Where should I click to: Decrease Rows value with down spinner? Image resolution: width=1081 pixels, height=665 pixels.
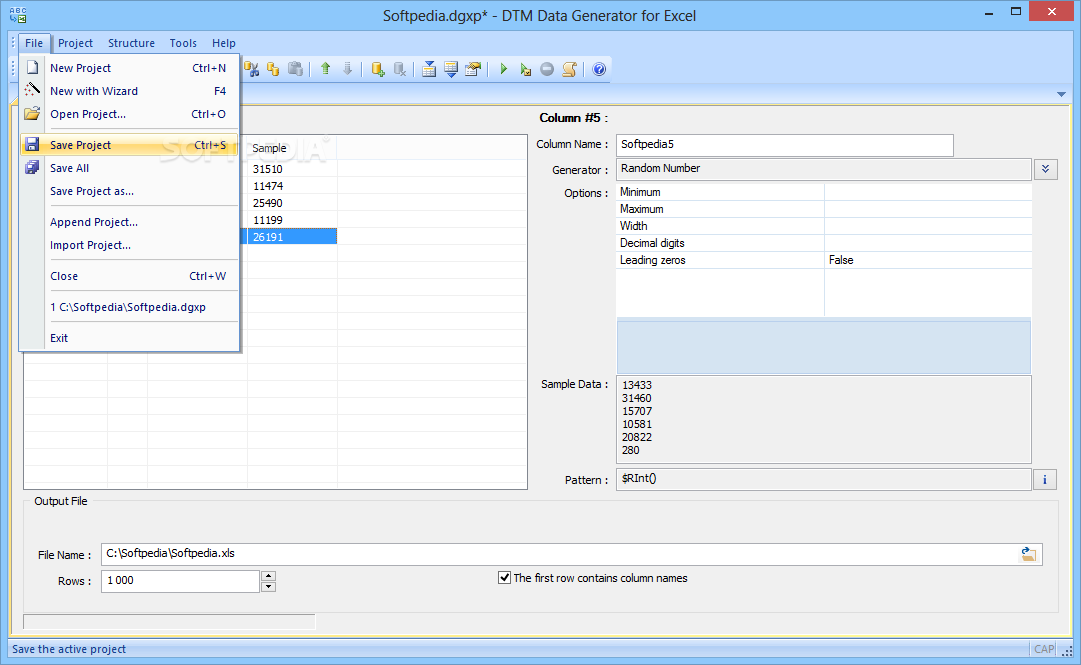tap(269, 587)
